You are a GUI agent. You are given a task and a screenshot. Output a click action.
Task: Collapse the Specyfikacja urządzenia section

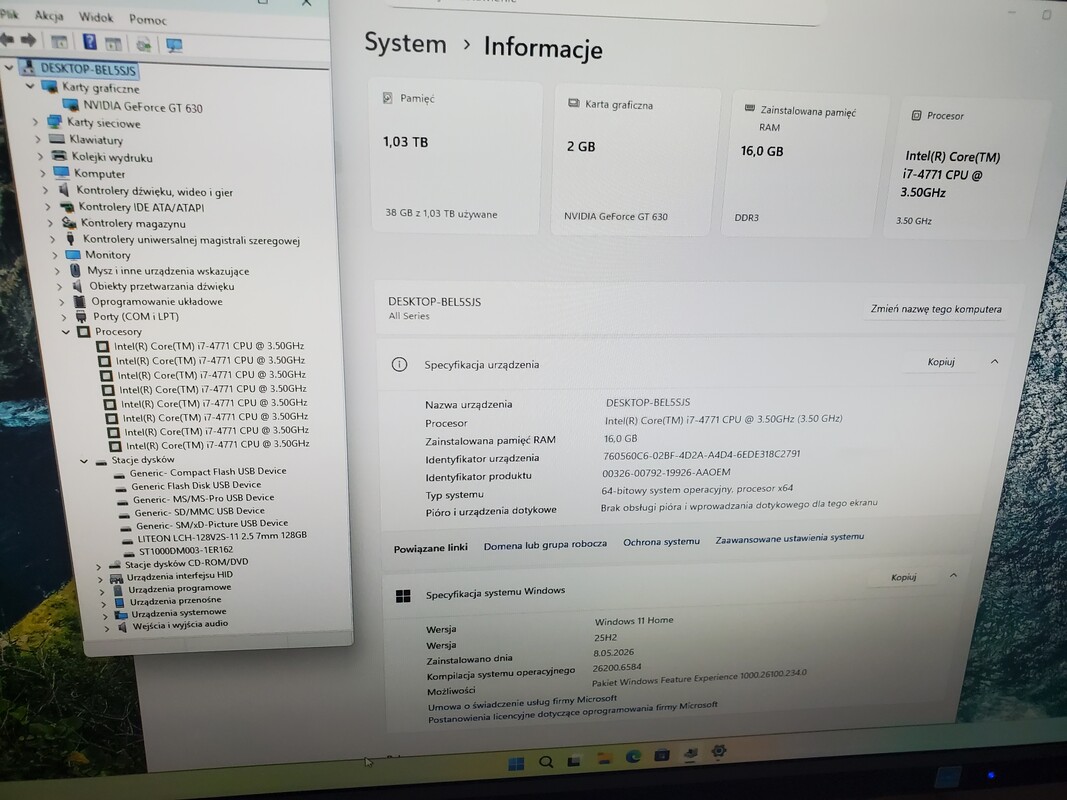tap(994, 362)
